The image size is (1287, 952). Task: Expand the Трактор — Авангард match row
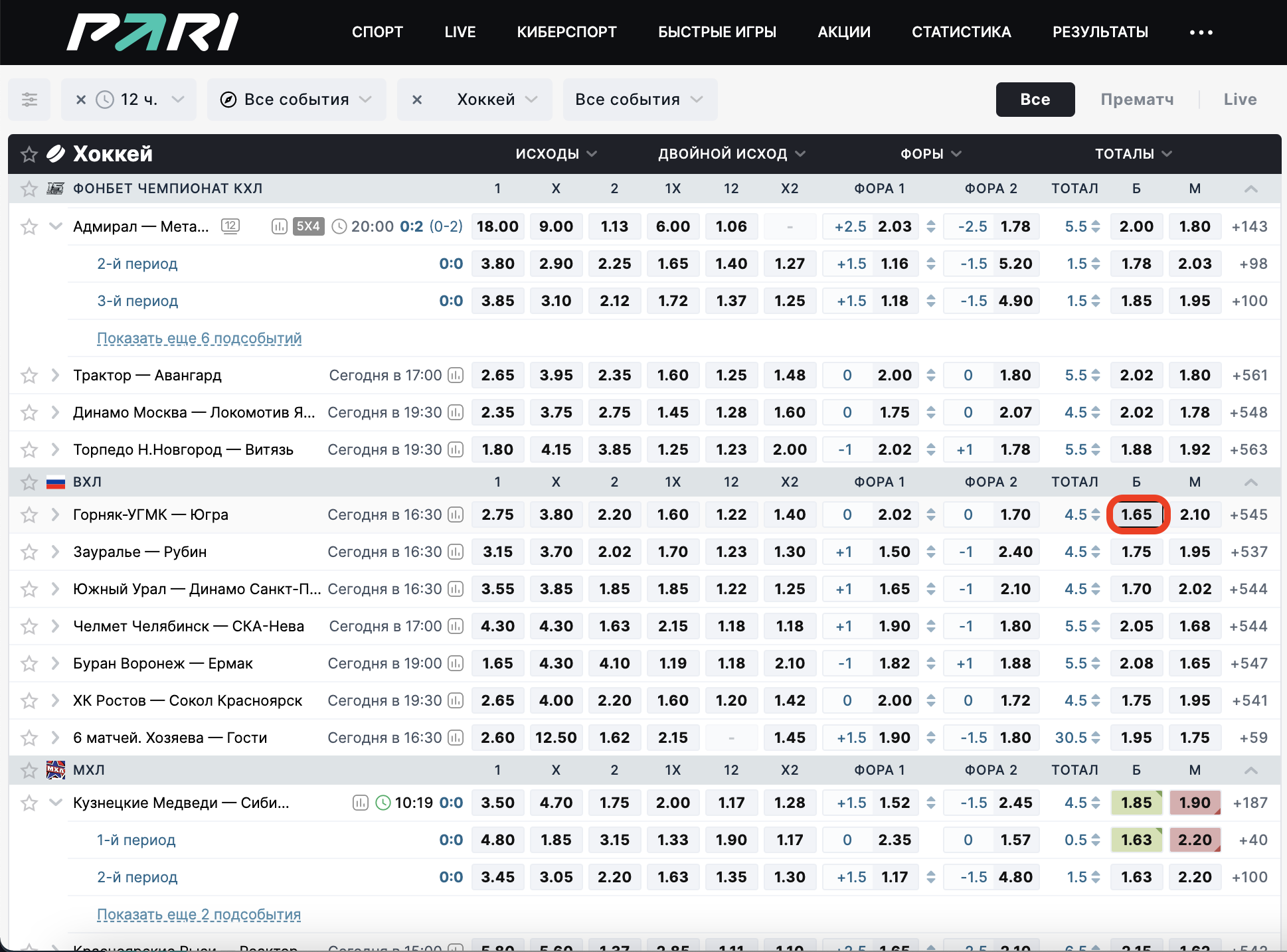coord(56,375)
